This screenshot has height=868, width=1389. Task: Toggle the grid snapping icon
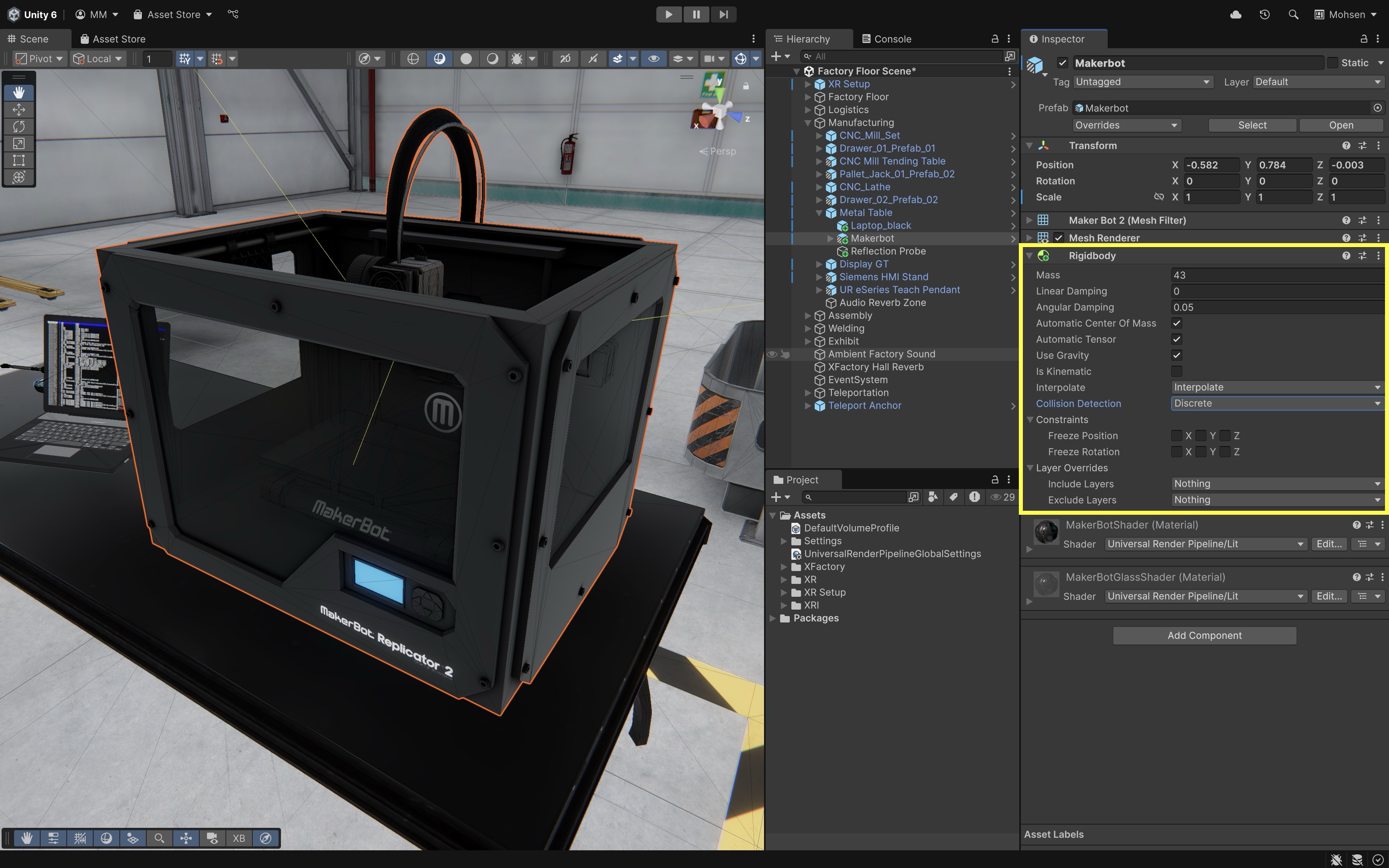pos(184,59)
